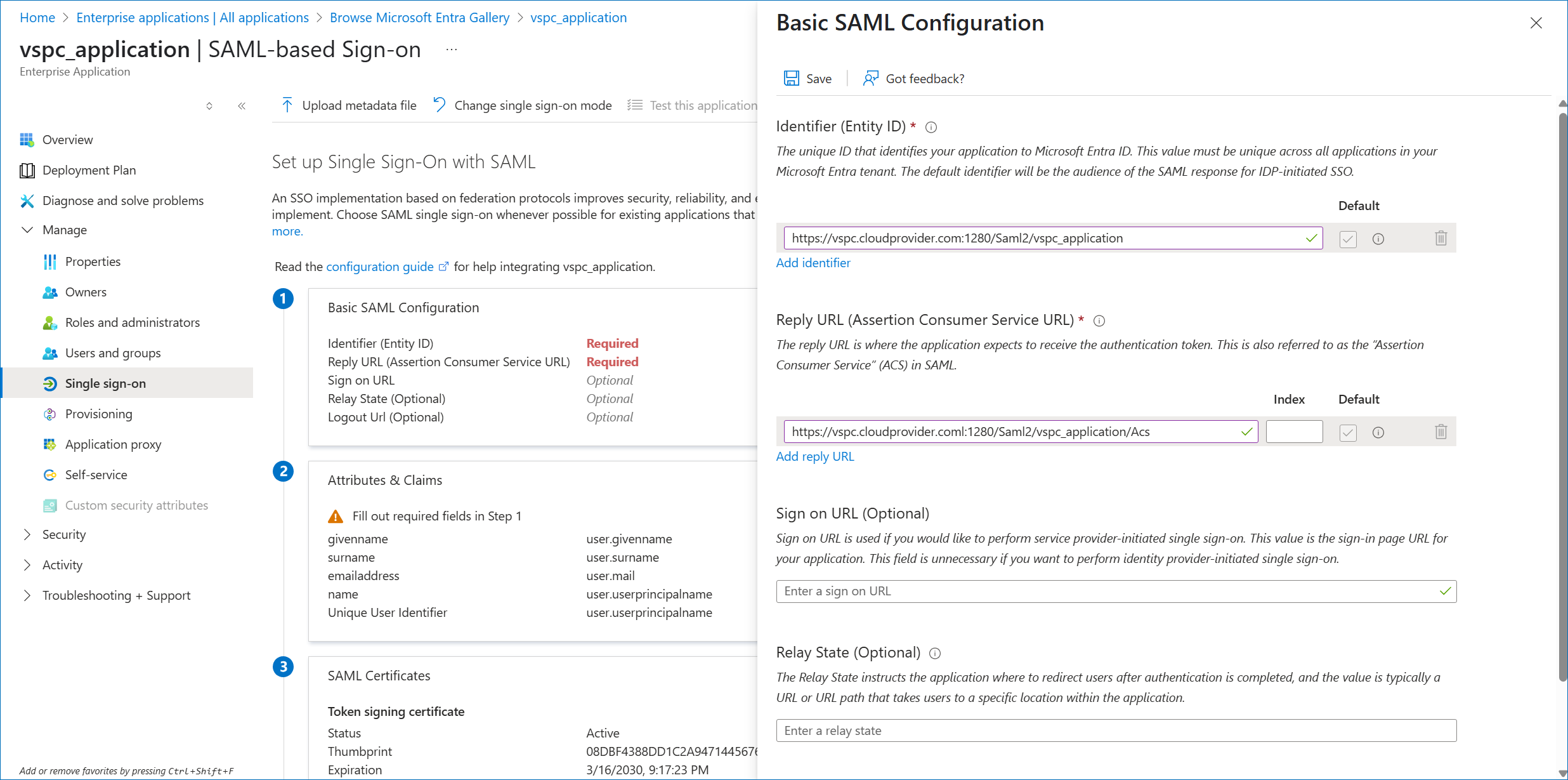Select the Self-service icon
The height and width of the screenshot is (780, 1568).
(50, 475)
